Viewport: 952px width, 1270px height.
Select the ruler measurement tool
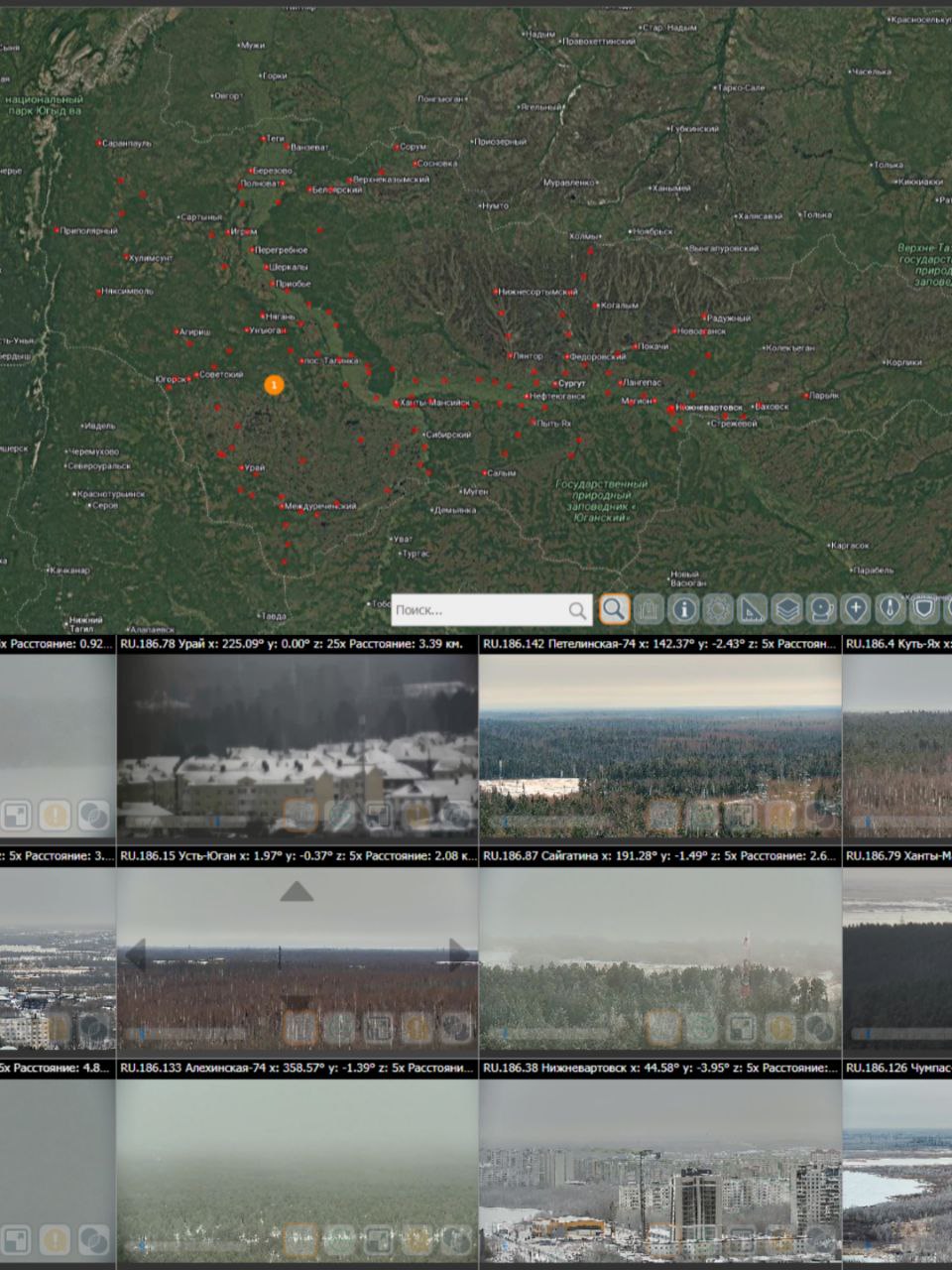pyautogui.click(x=753, y=609)
